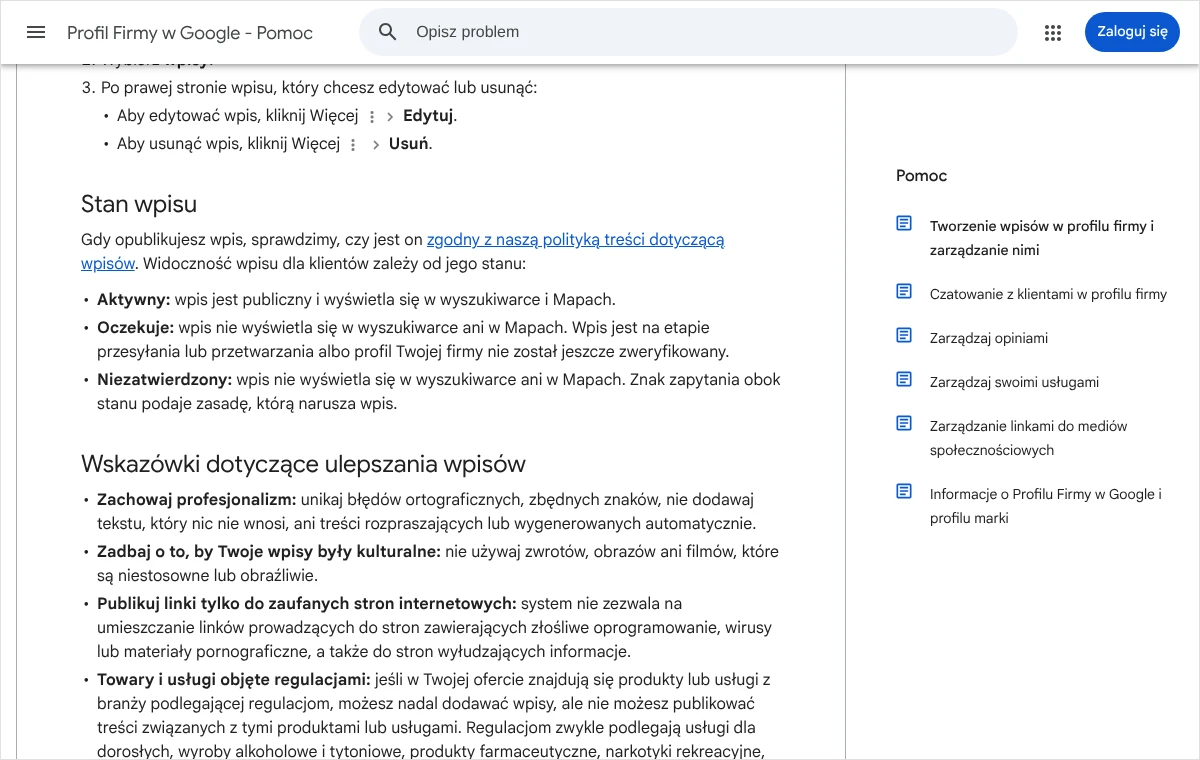Open Zarządzanie linkami do mediów społecznościowych
Image resolution: width=1200 pixels, height=760 pixels.
point(1028,438)
